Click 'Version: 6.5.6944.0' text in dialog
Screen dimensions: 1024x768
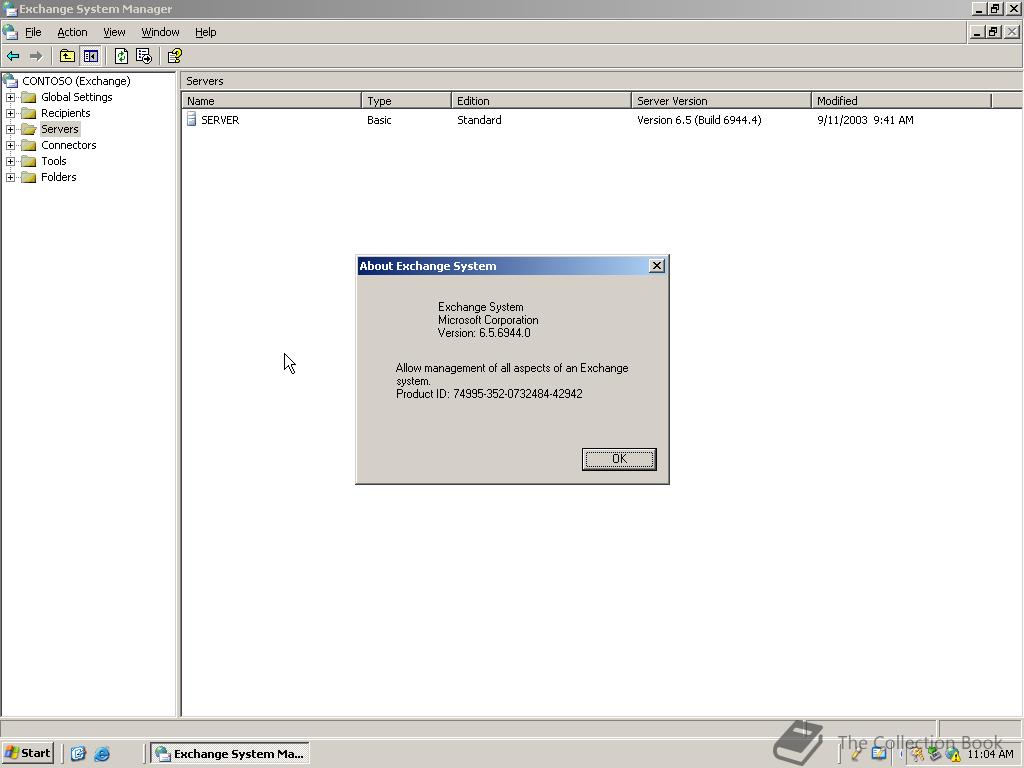[x=484, y=333]
